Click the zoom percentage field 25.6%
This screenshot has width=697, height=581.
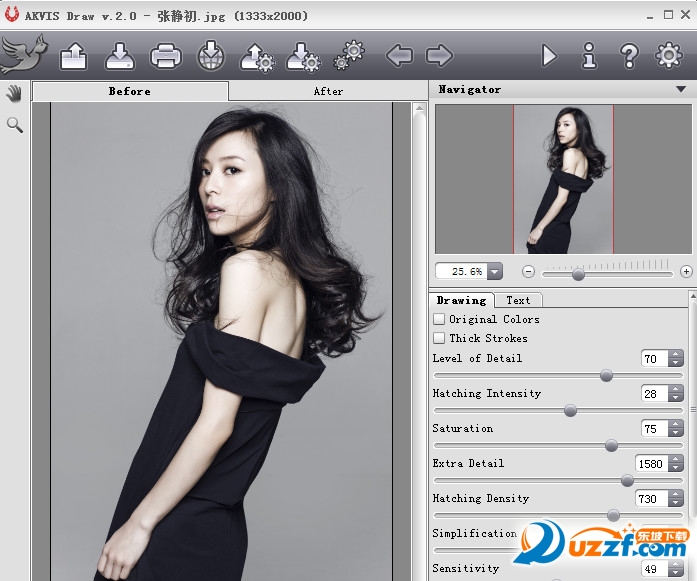[x=462, y=271]
